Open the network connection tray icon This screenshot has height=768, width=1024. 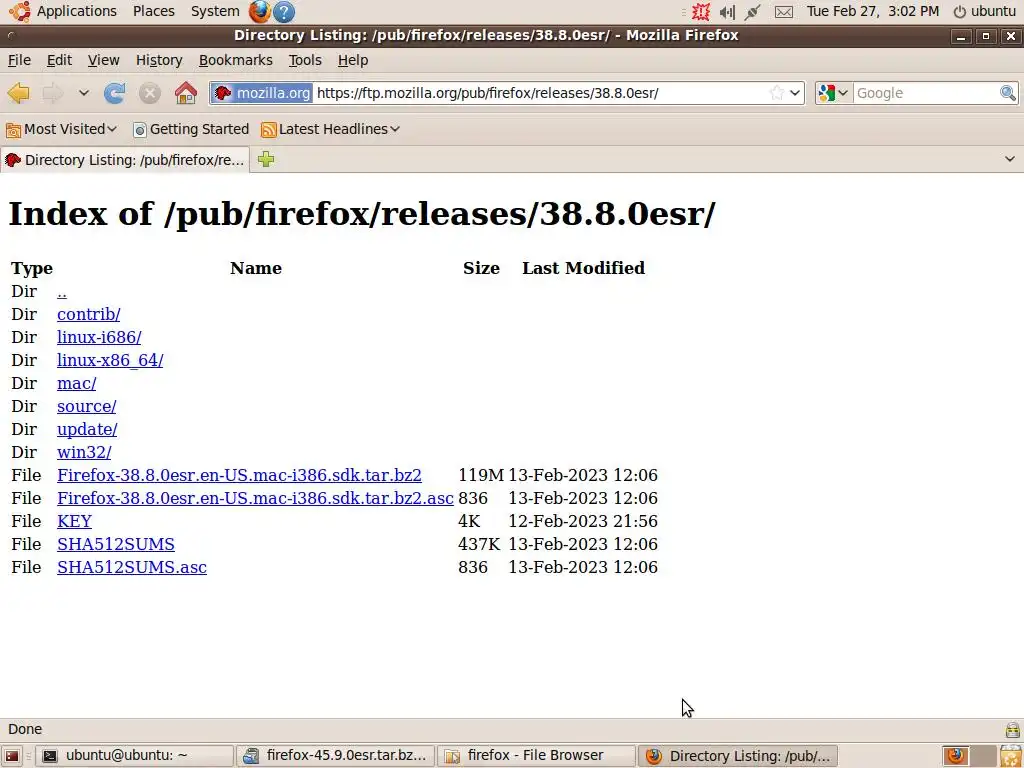752,12
